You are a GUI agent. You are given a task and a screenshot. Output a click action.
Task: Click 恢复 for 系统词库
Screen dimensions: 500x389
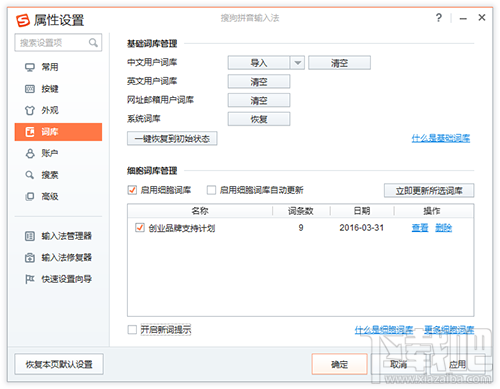pos(259,119)
